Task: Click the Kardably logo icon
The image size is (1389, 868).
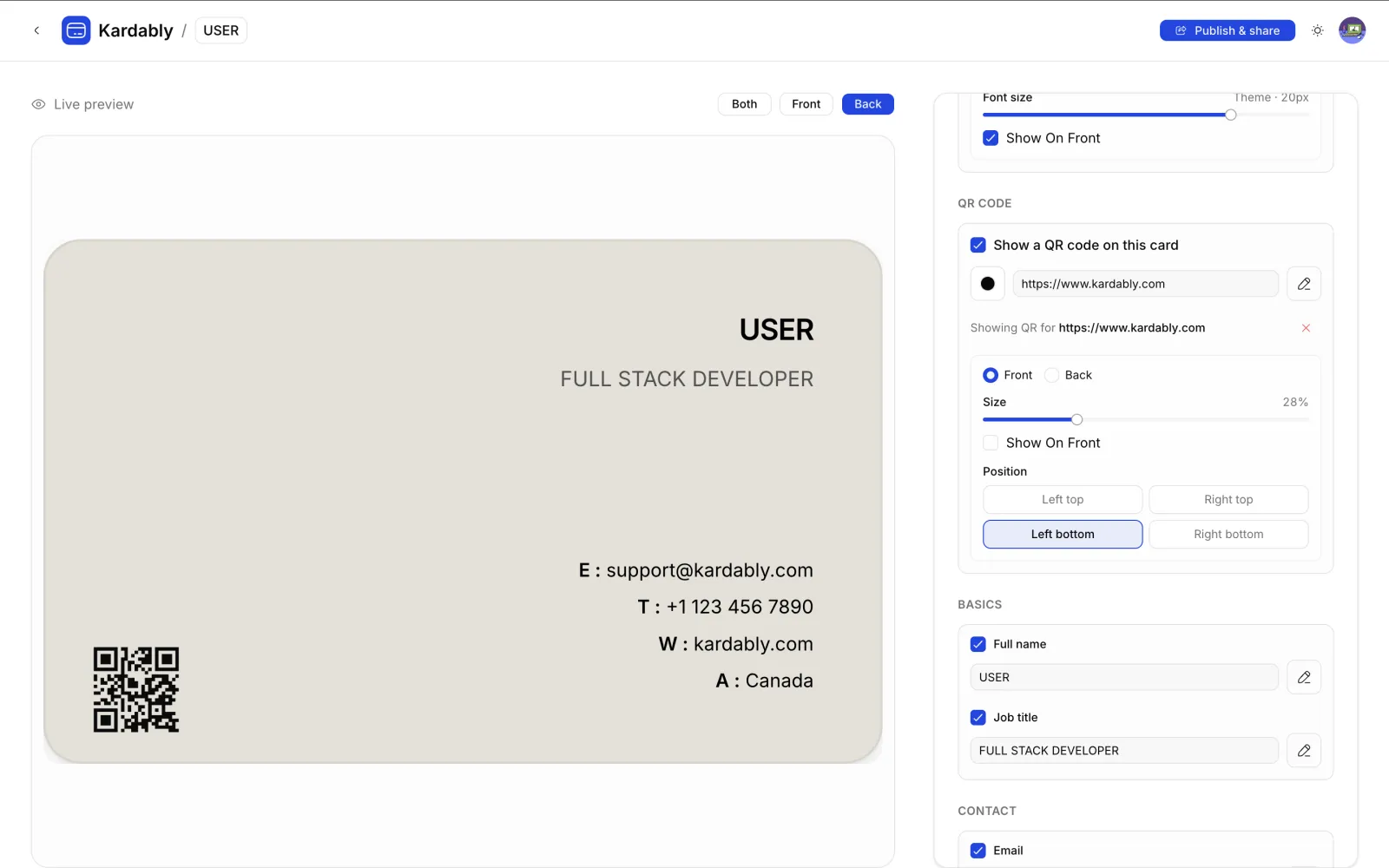Action: (76, 30)
